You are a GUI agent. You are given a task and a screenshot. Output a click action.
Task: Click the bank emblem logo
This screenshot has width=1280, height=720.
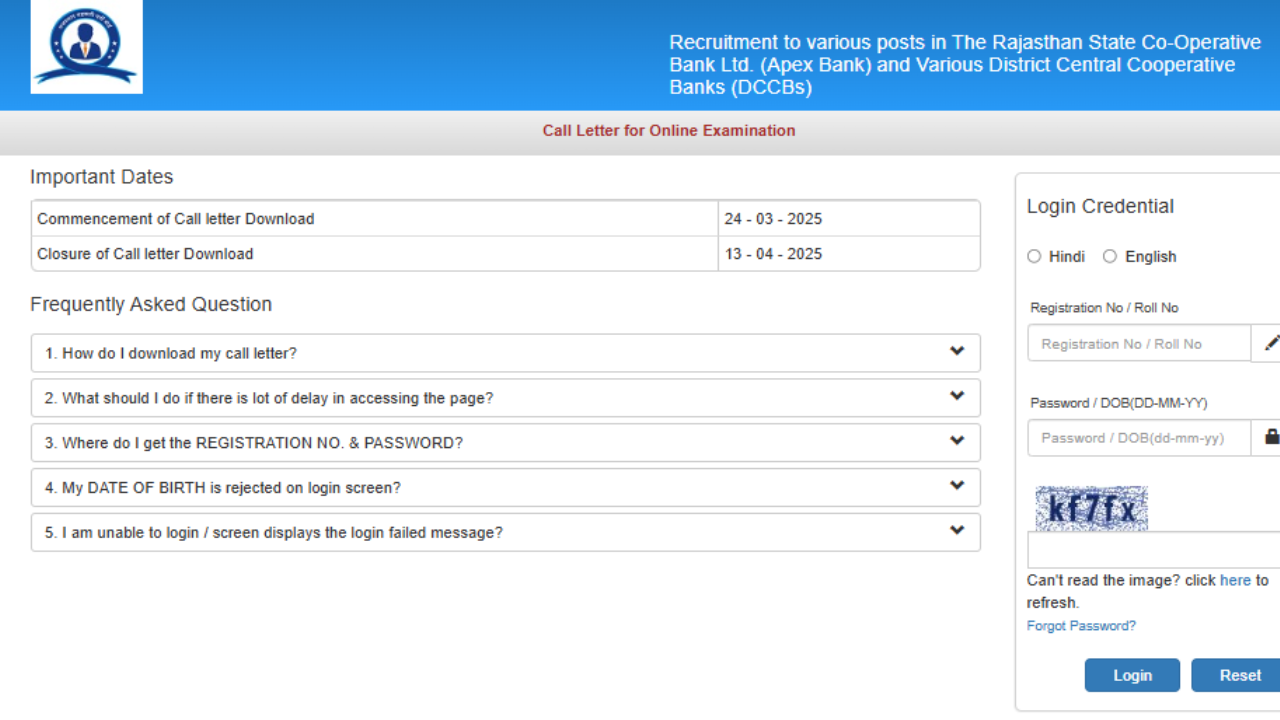pos(85,46)
